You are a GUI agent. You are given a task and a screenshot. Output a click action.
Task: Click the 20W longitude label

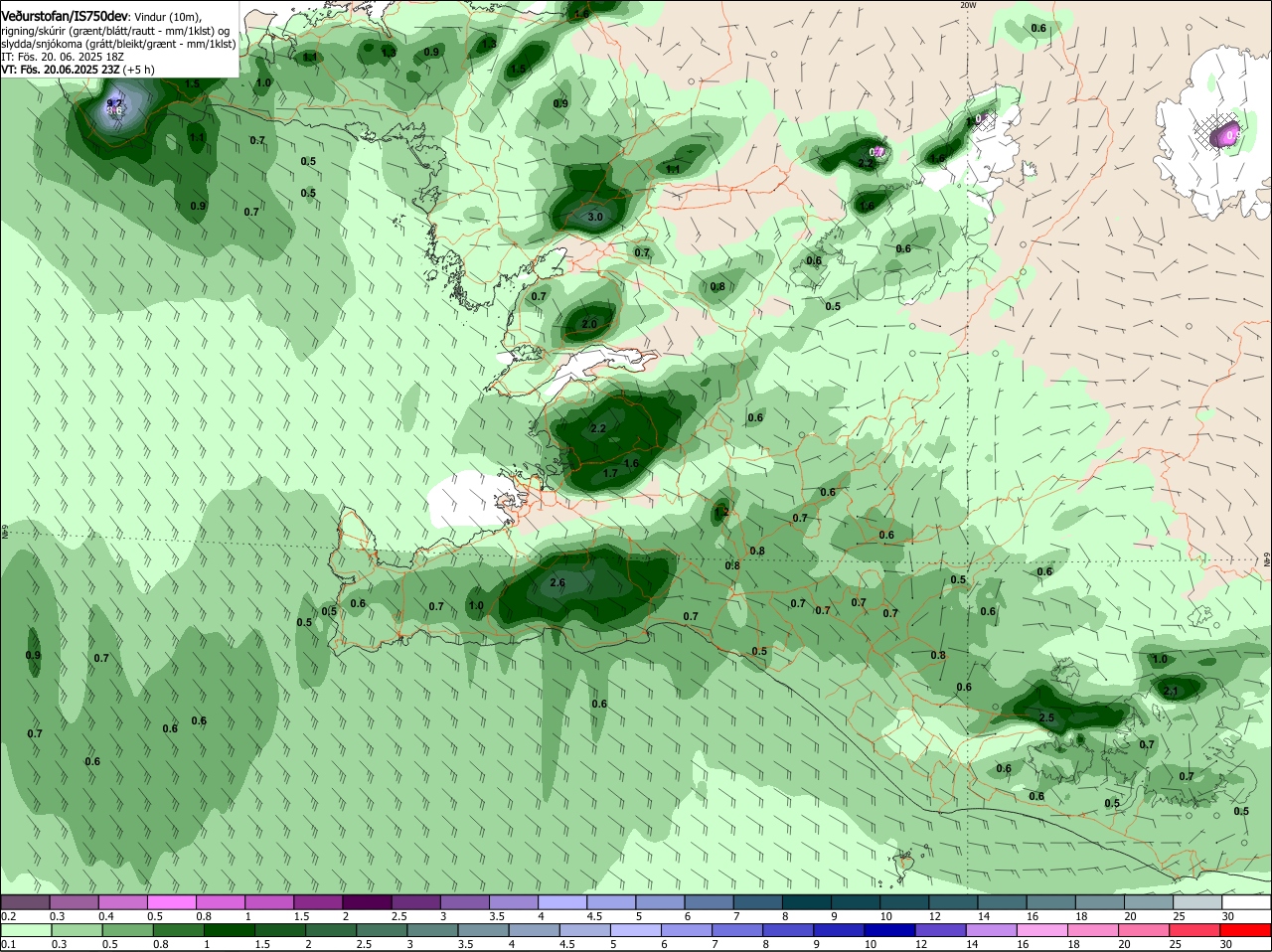[969, 5]
